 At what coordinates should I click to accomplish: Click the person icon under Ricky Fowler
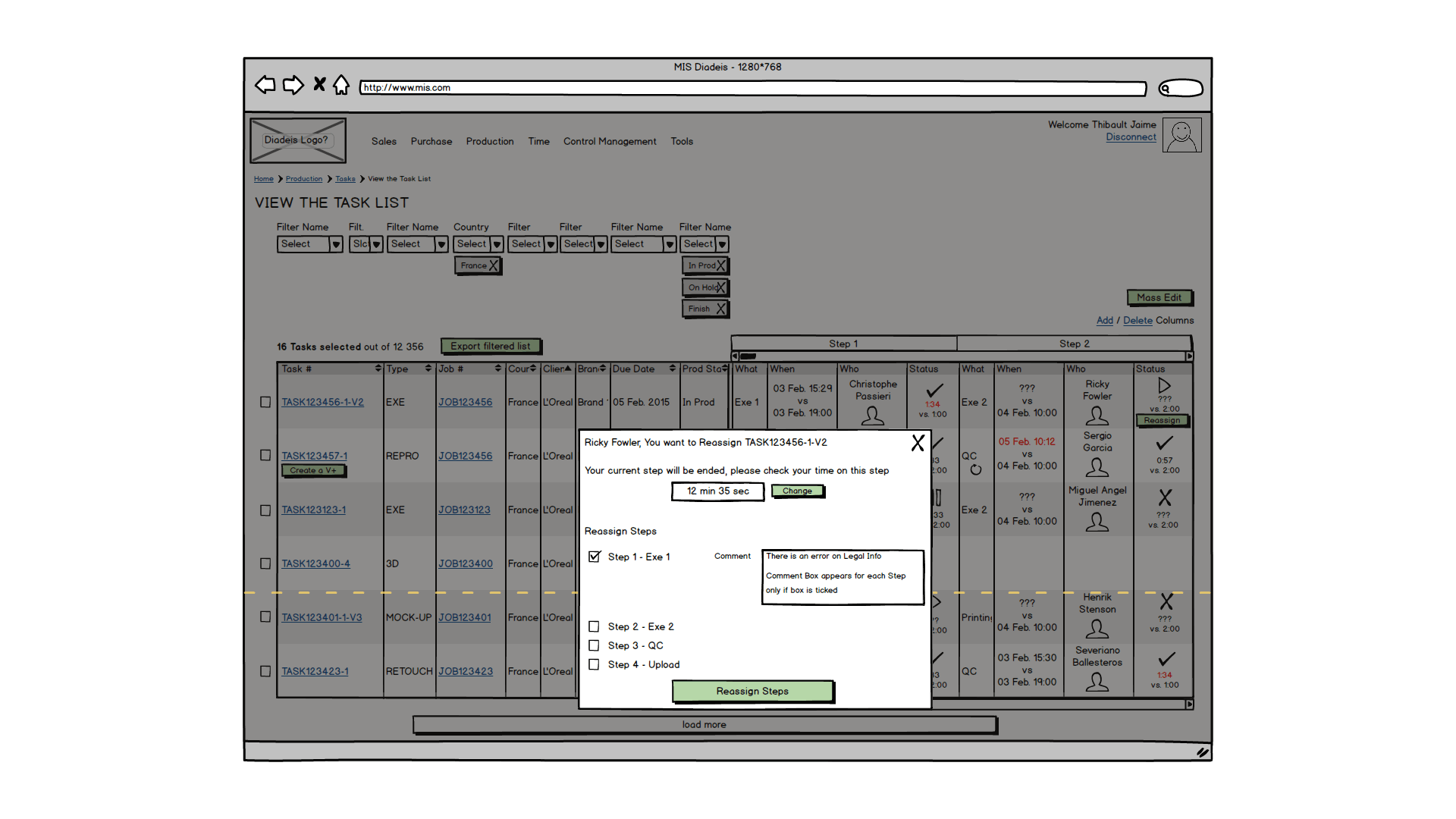(x=1097, y=416)
